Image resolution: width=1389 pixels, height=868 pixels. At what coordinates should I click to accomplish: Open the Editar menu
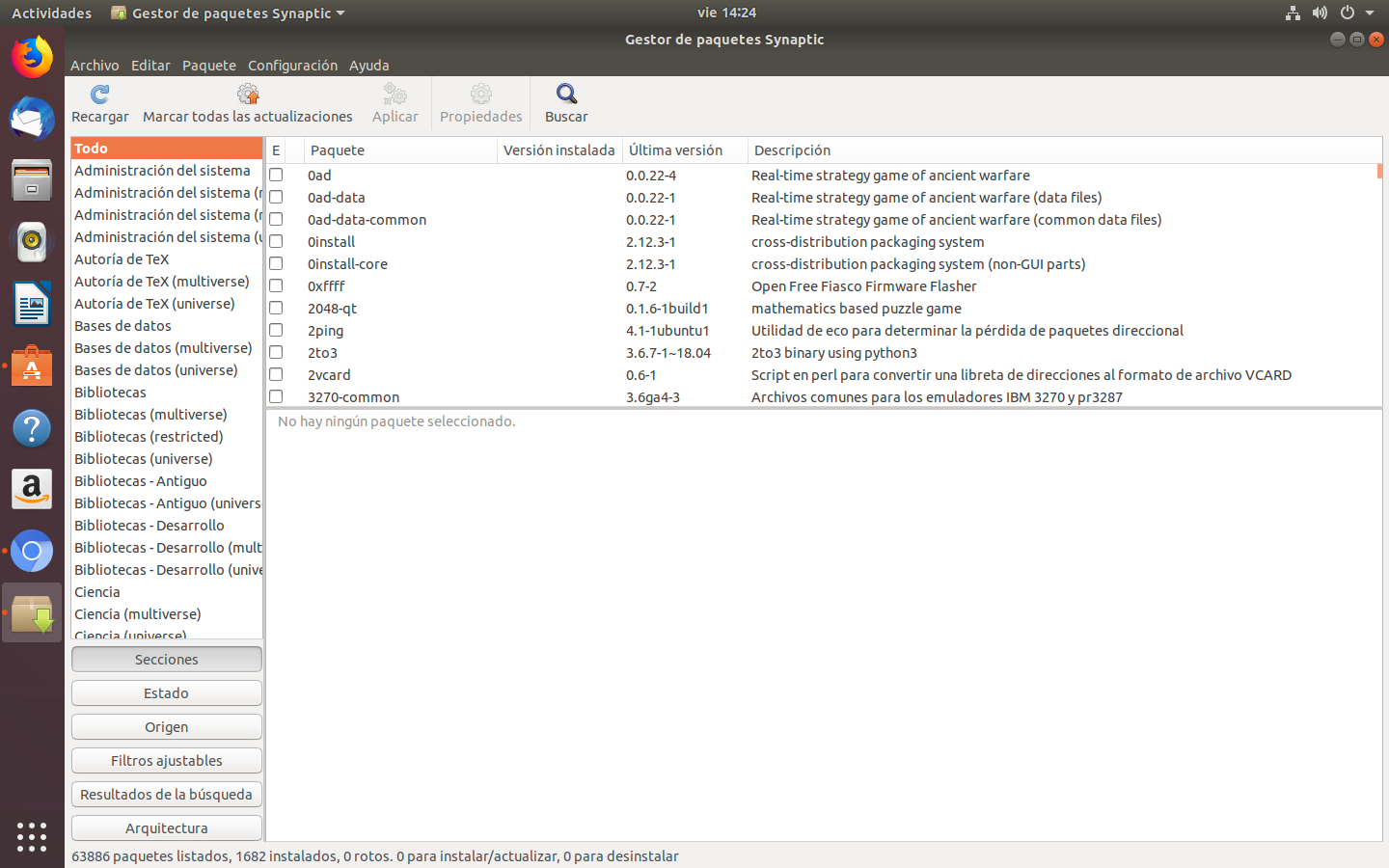pos(150,66)
